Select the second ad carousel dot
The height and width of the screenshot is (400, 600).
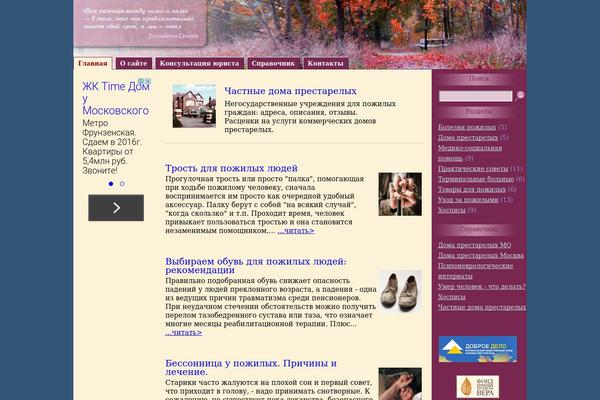coord(122,184)
